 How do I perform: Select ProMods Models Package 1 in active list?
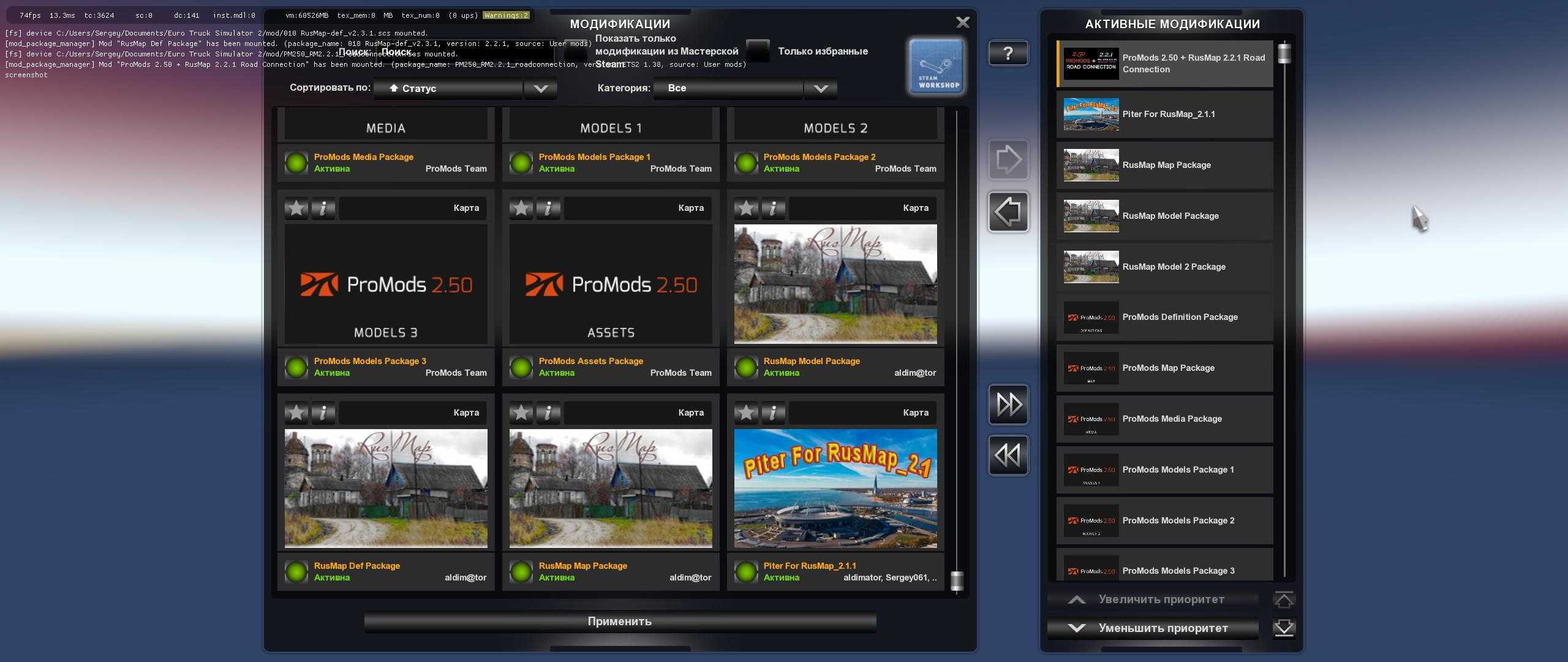click(1164, 470)
